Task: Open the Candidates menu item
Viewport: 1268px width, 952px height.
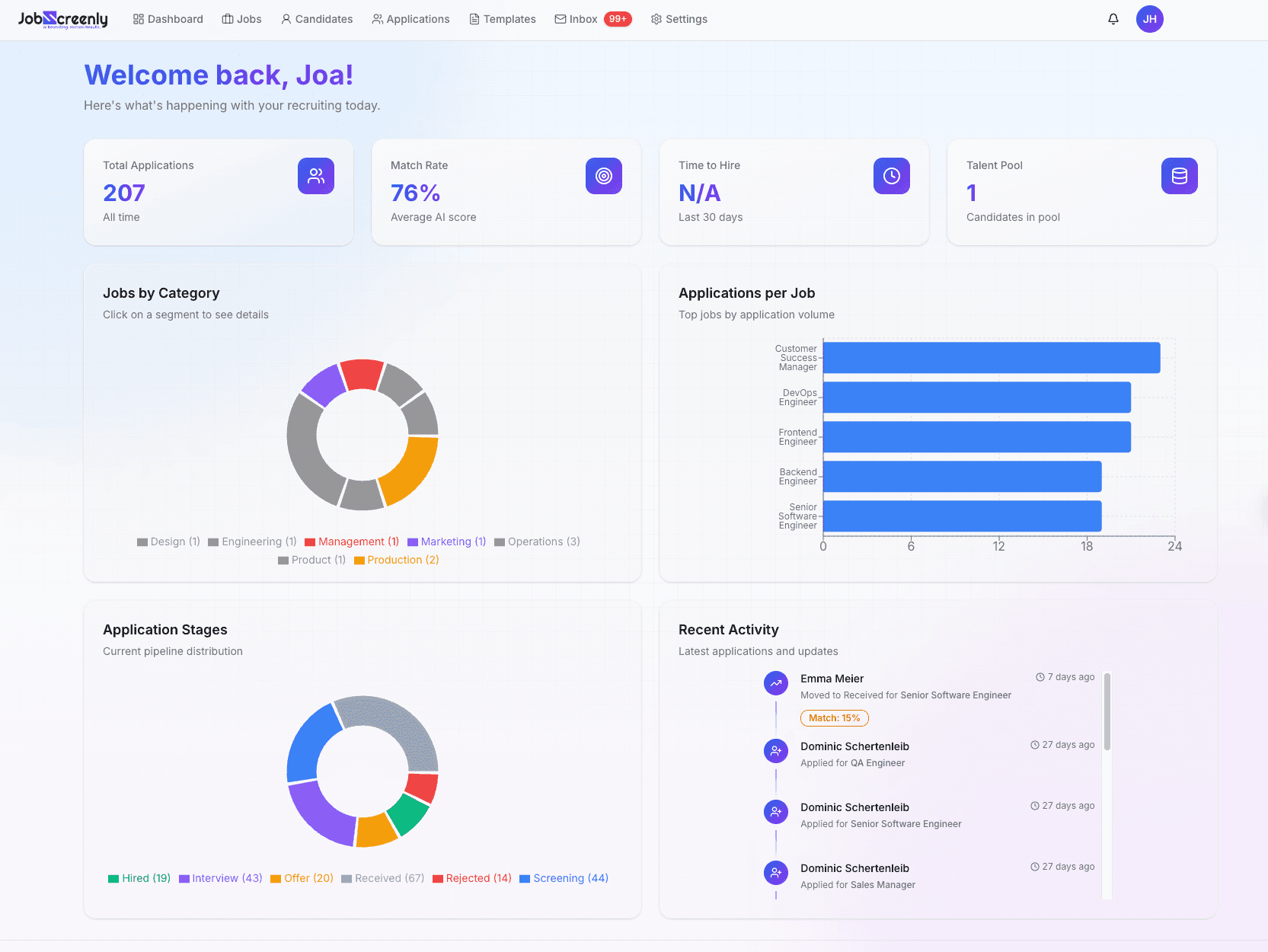Action: tap(317, 19)
